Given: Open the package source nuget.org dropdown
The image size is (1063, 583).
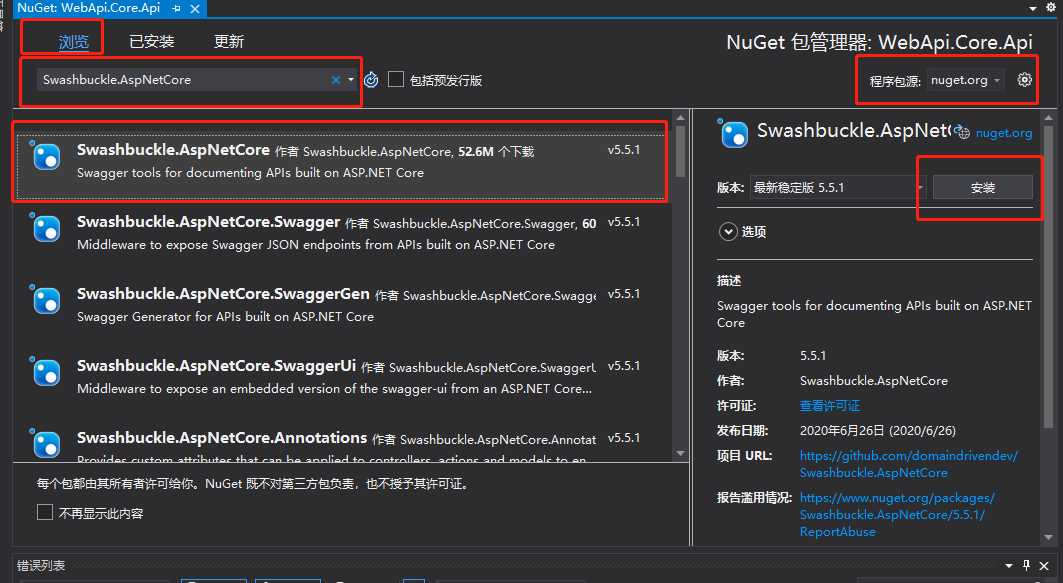Looking at the screenshot, I should tap(965, 80).
